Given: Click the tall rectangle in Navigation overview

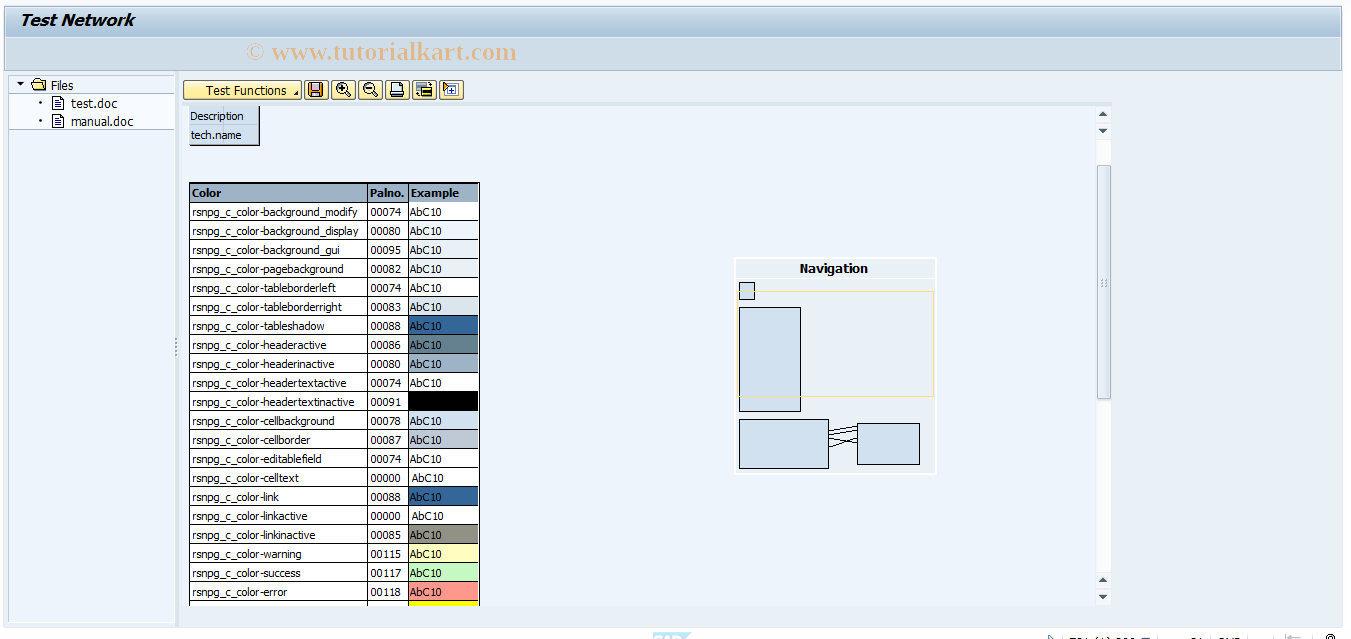Looking at the screenshot, I should tap(770, 359).
